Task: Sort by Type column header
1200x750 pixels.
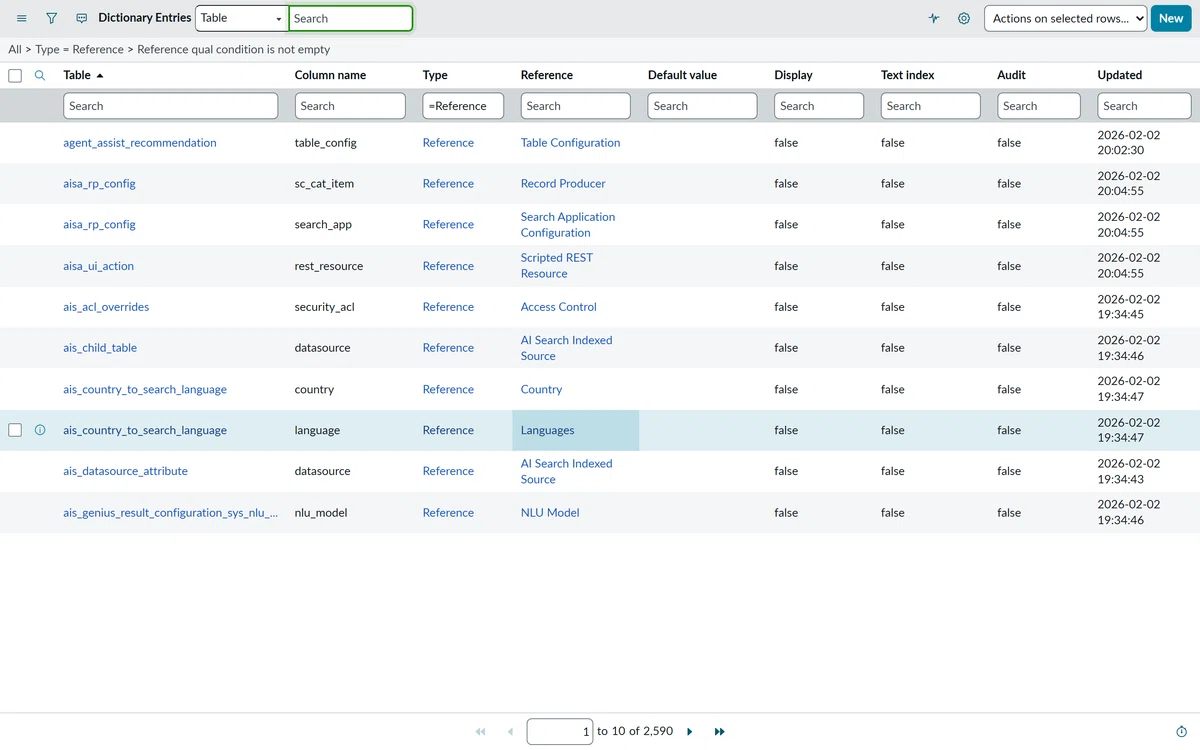Action: [435, 75]
